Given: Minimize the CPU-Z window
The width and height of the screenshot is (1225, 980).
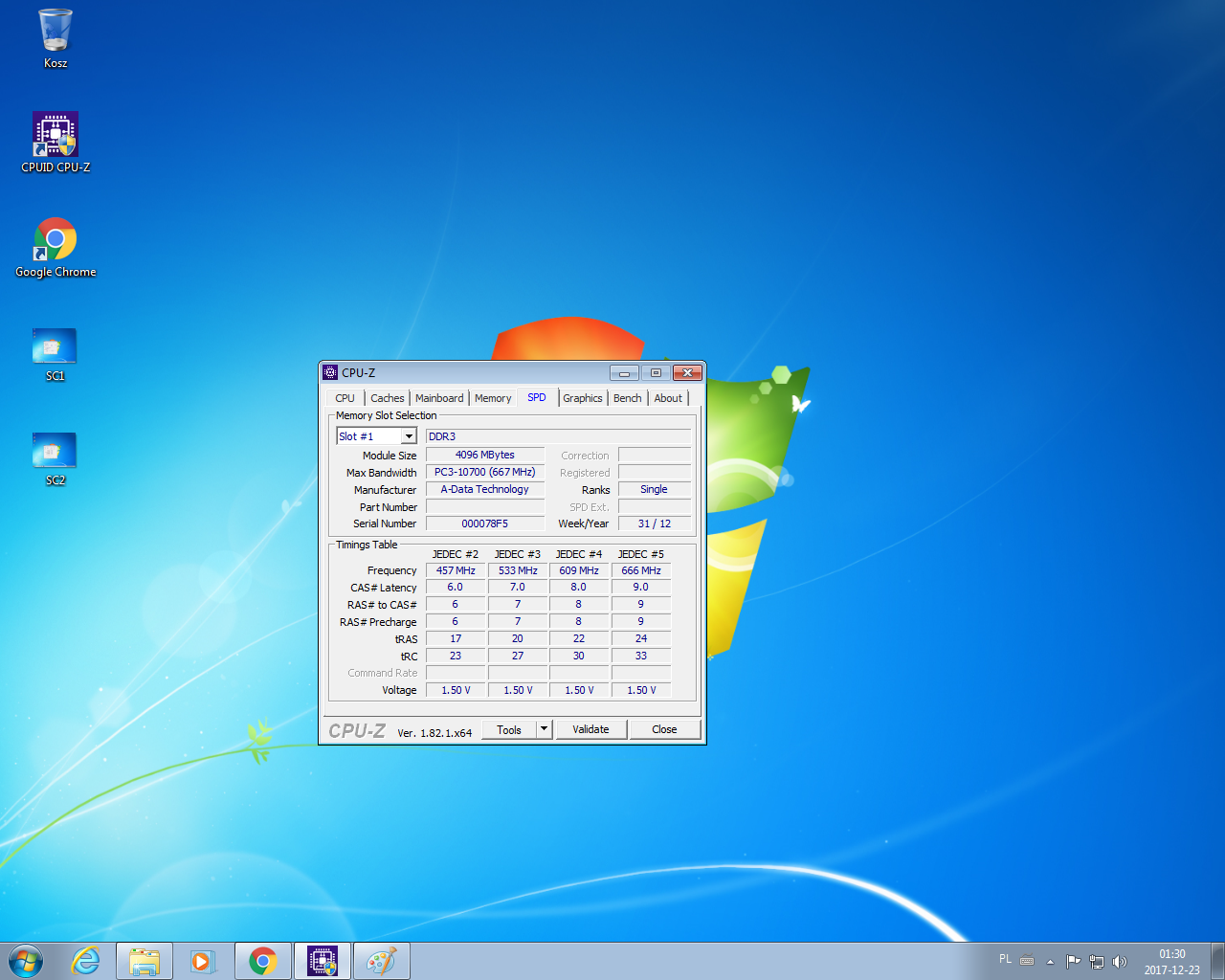Looking at the screenshot, I should click(x=624, y=372).
